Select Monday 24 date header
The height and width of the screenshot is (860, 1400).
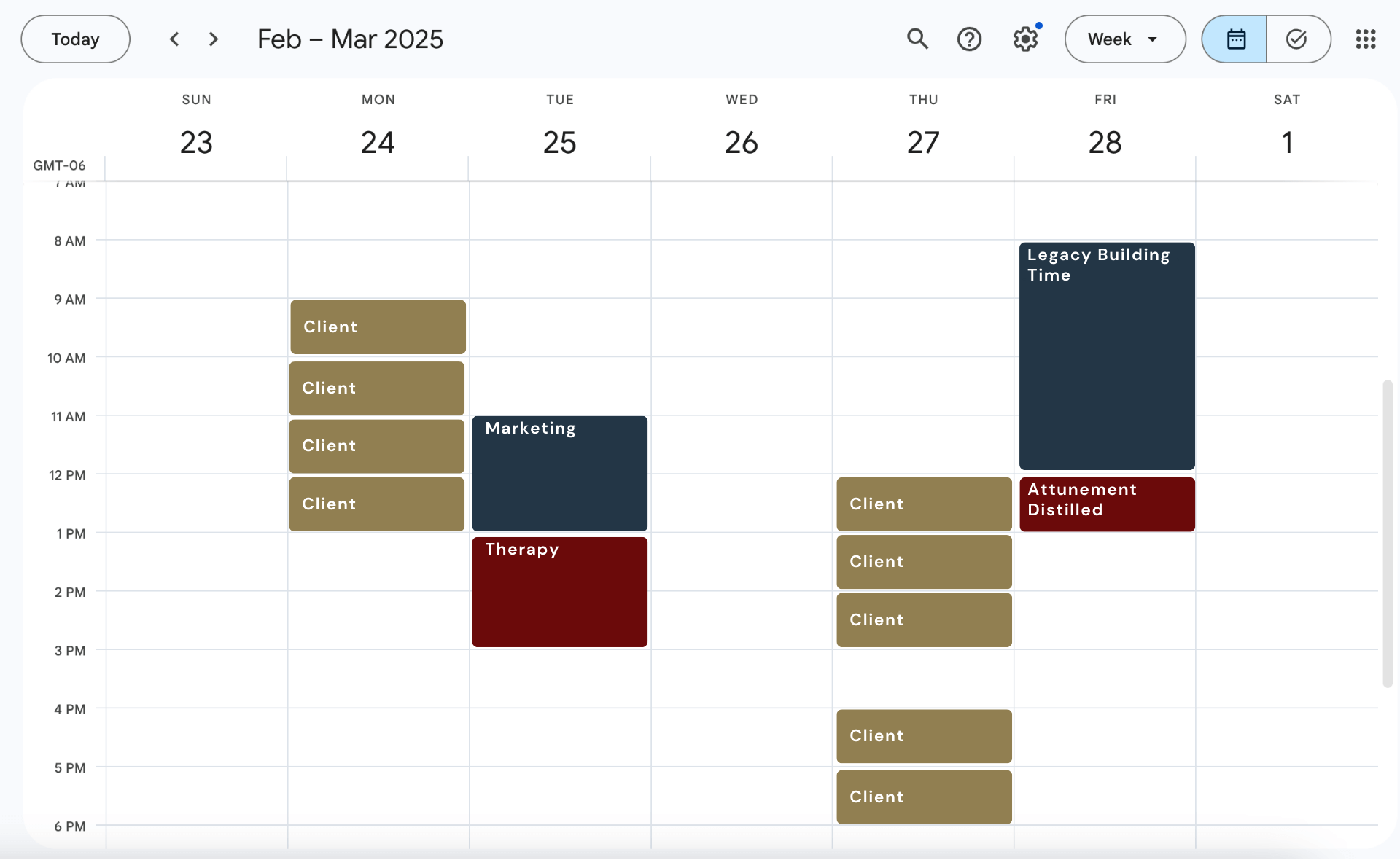(378, 142)
